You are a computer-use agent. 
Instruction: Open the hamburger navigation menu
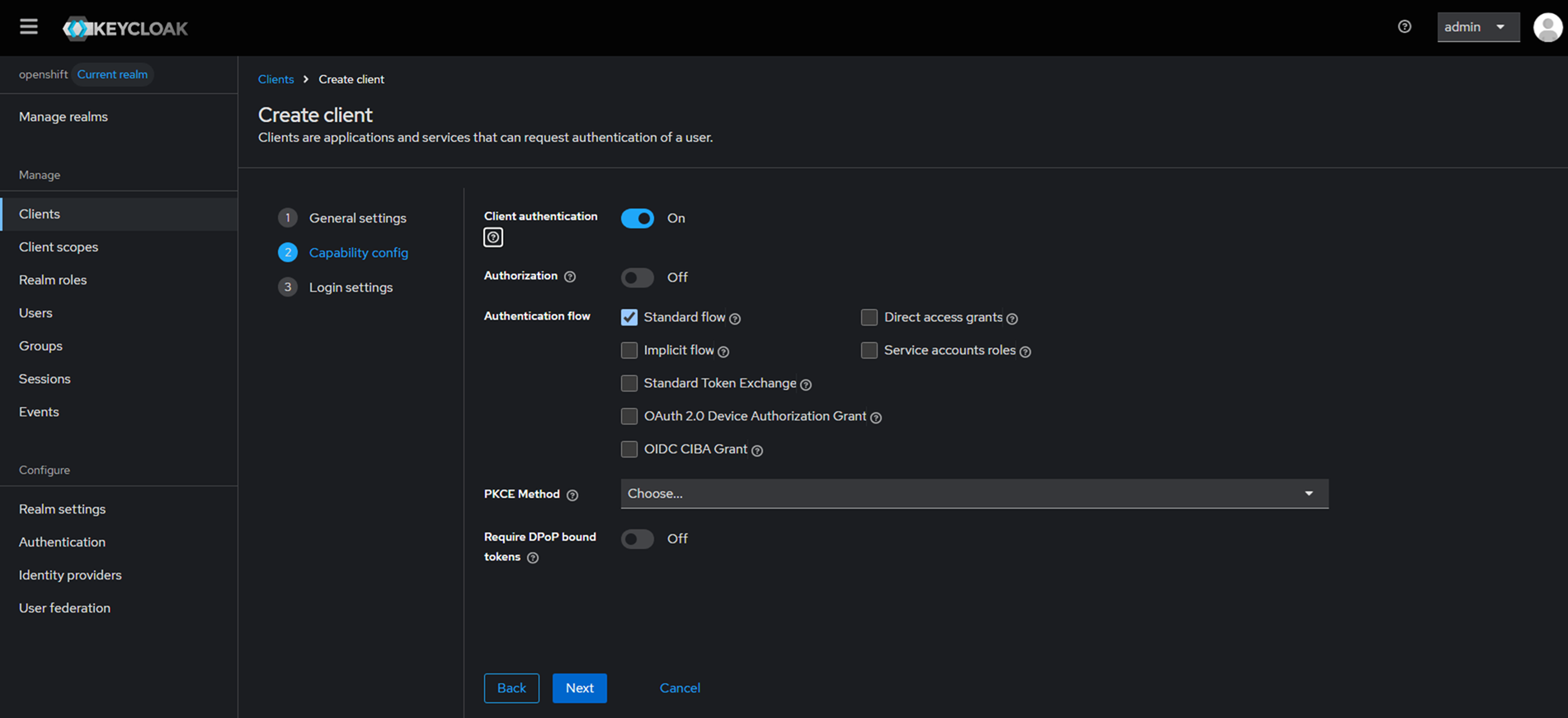point(29,27)
